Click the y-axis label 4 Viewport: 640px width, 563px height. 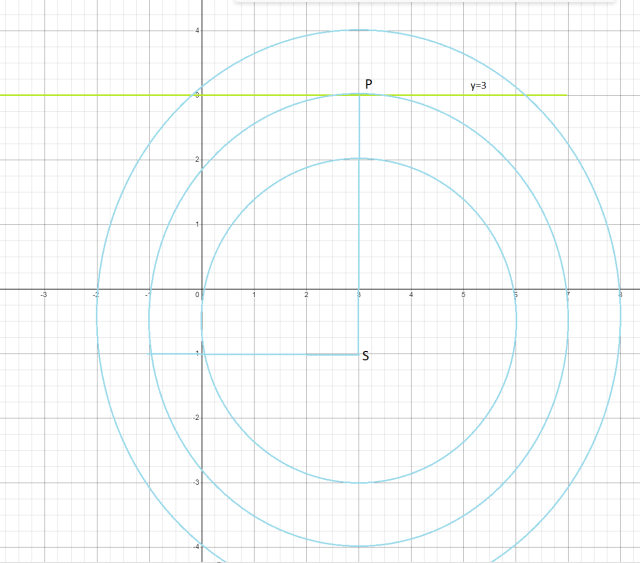[x=197, y=30]
